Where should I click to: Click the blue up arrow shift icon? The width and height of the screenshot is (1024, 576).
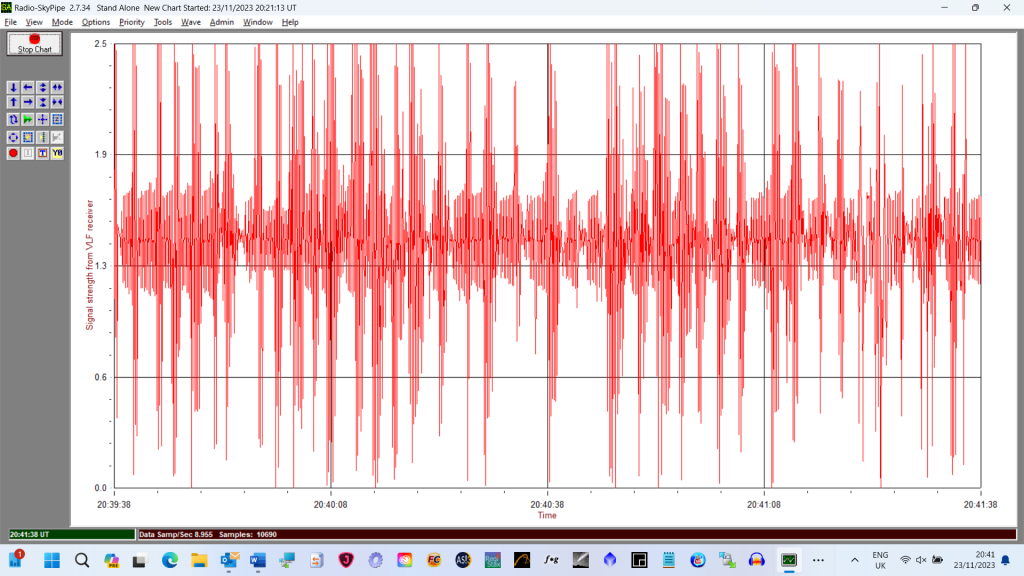click(13, 102)
